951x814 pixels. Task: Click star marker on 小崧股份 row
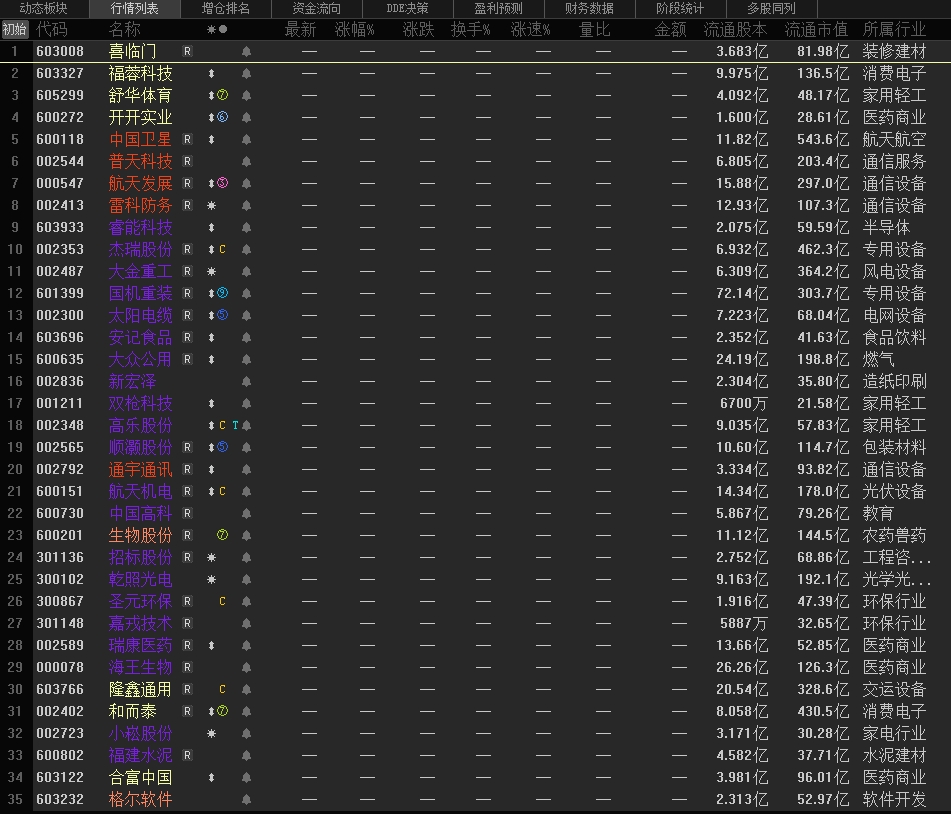(211, 733)
